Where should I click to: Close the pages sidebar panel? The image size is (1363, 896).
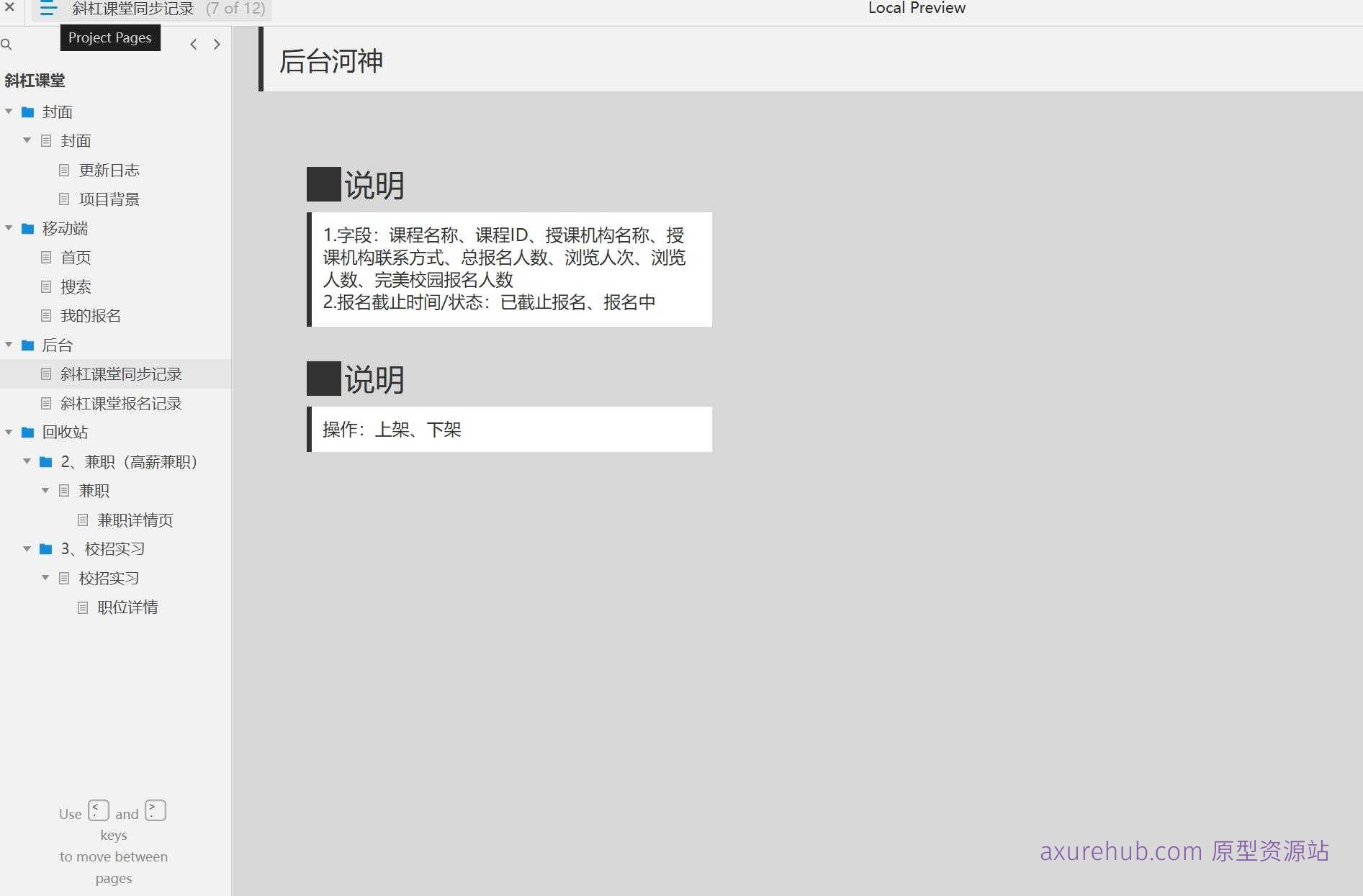9,8
